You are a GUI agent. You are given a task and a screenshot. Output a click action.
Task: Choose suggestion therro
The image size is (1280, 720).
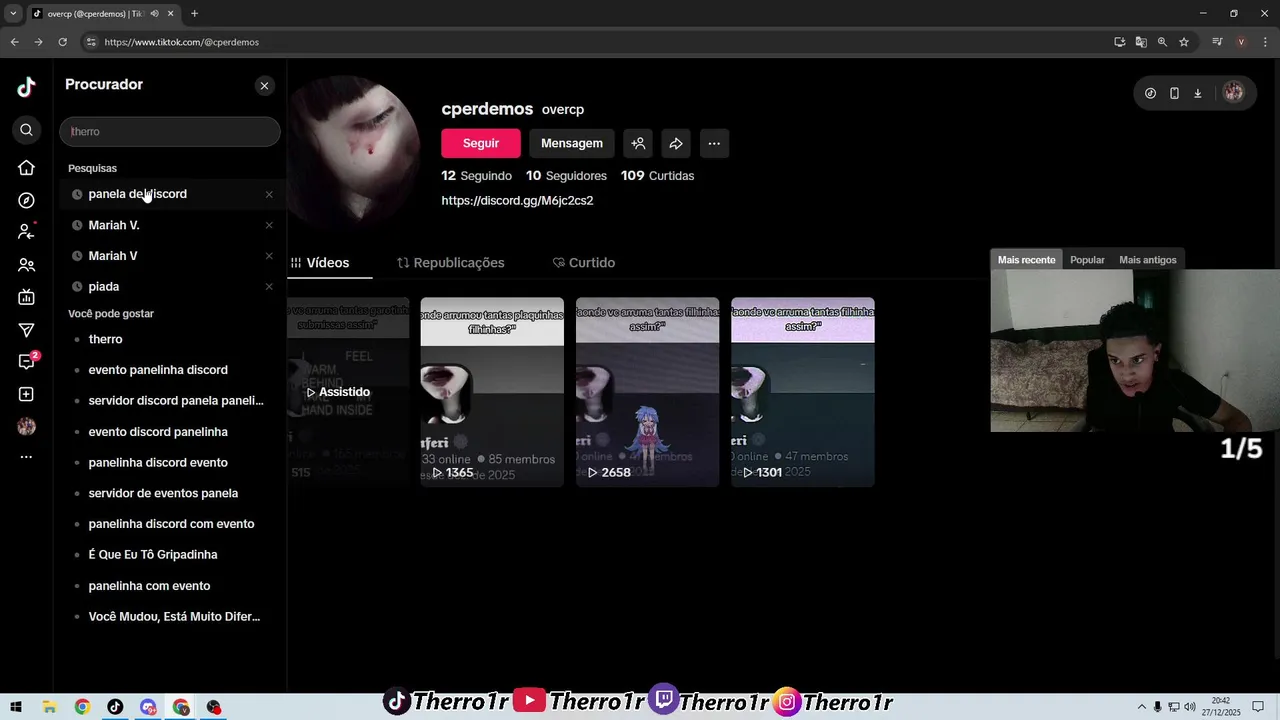point(105,339)
